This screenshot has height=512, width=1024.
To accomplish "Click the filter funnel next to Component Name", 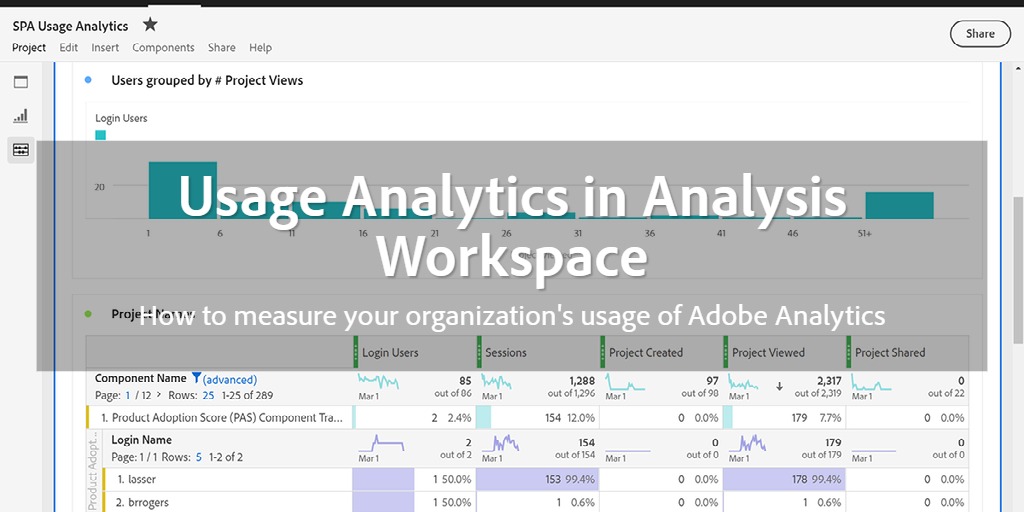I will click(196, 379).
